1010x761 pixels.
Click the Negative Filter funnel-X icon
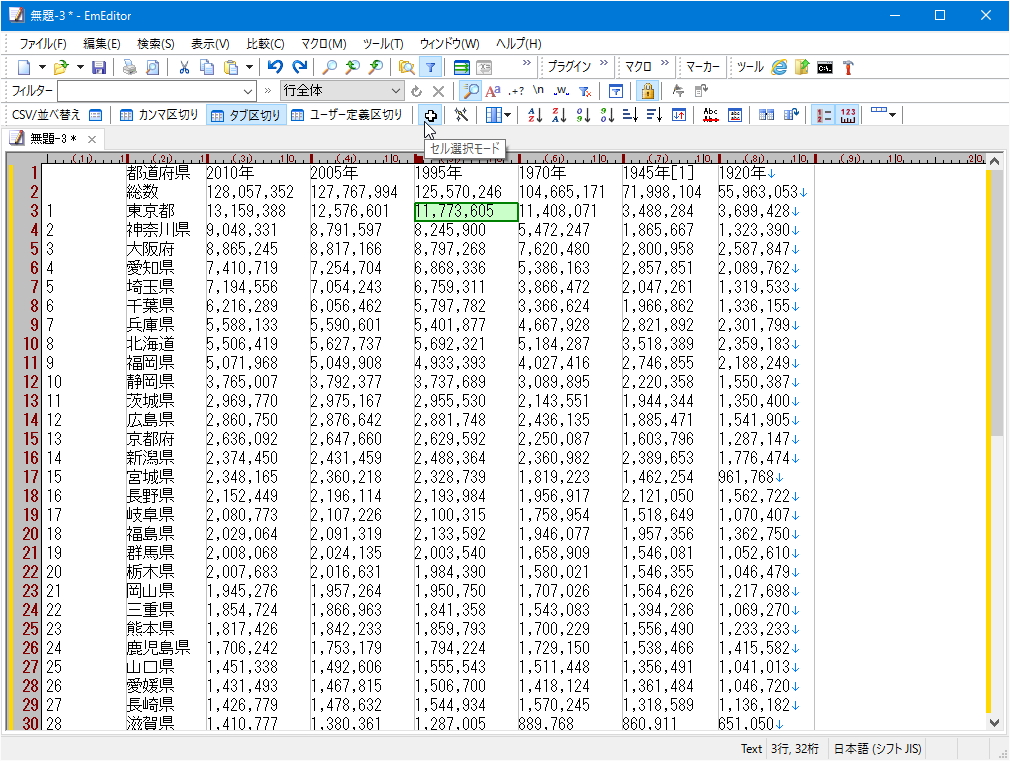(585, 92)
